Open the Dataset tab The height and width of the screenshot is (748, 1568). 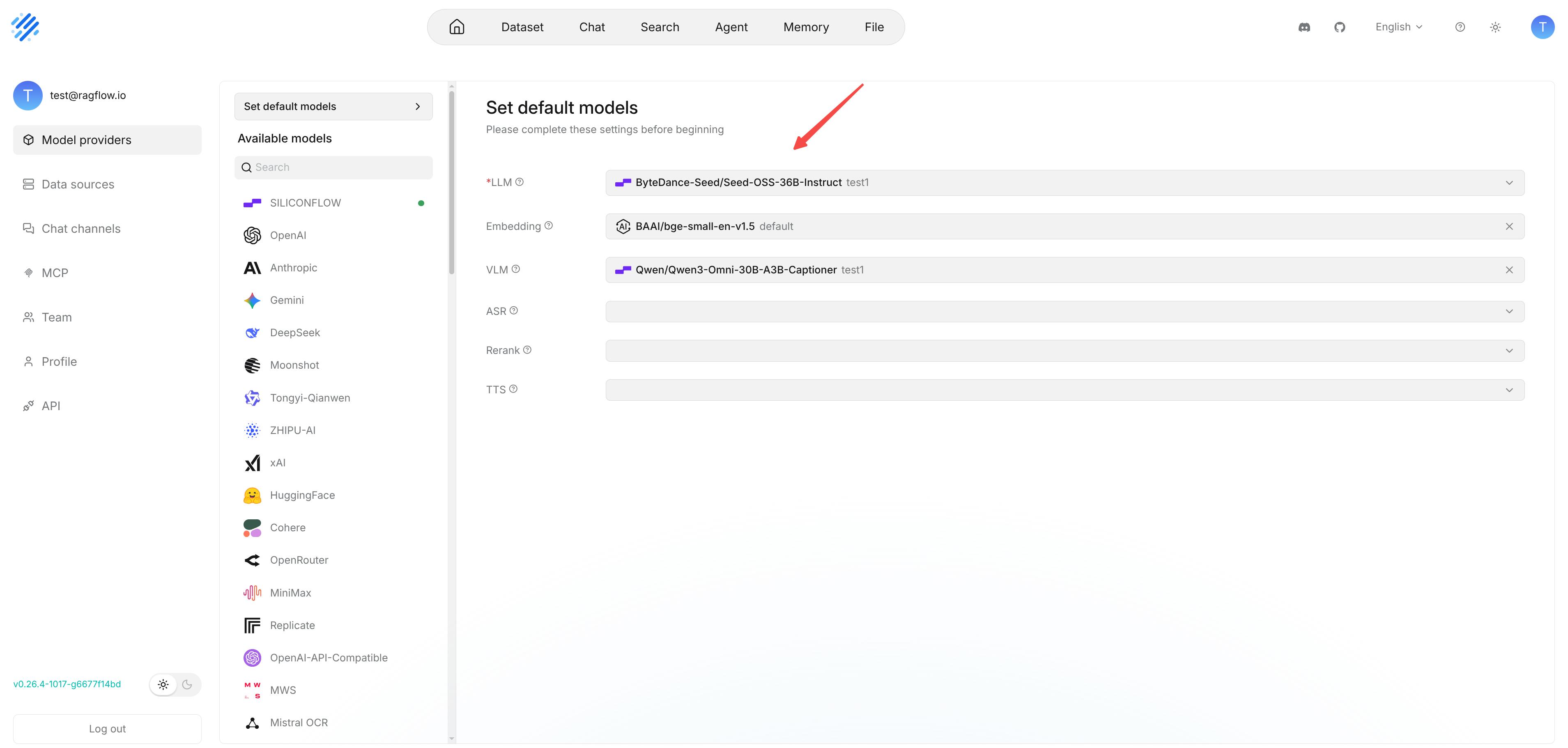pos(522,27)
